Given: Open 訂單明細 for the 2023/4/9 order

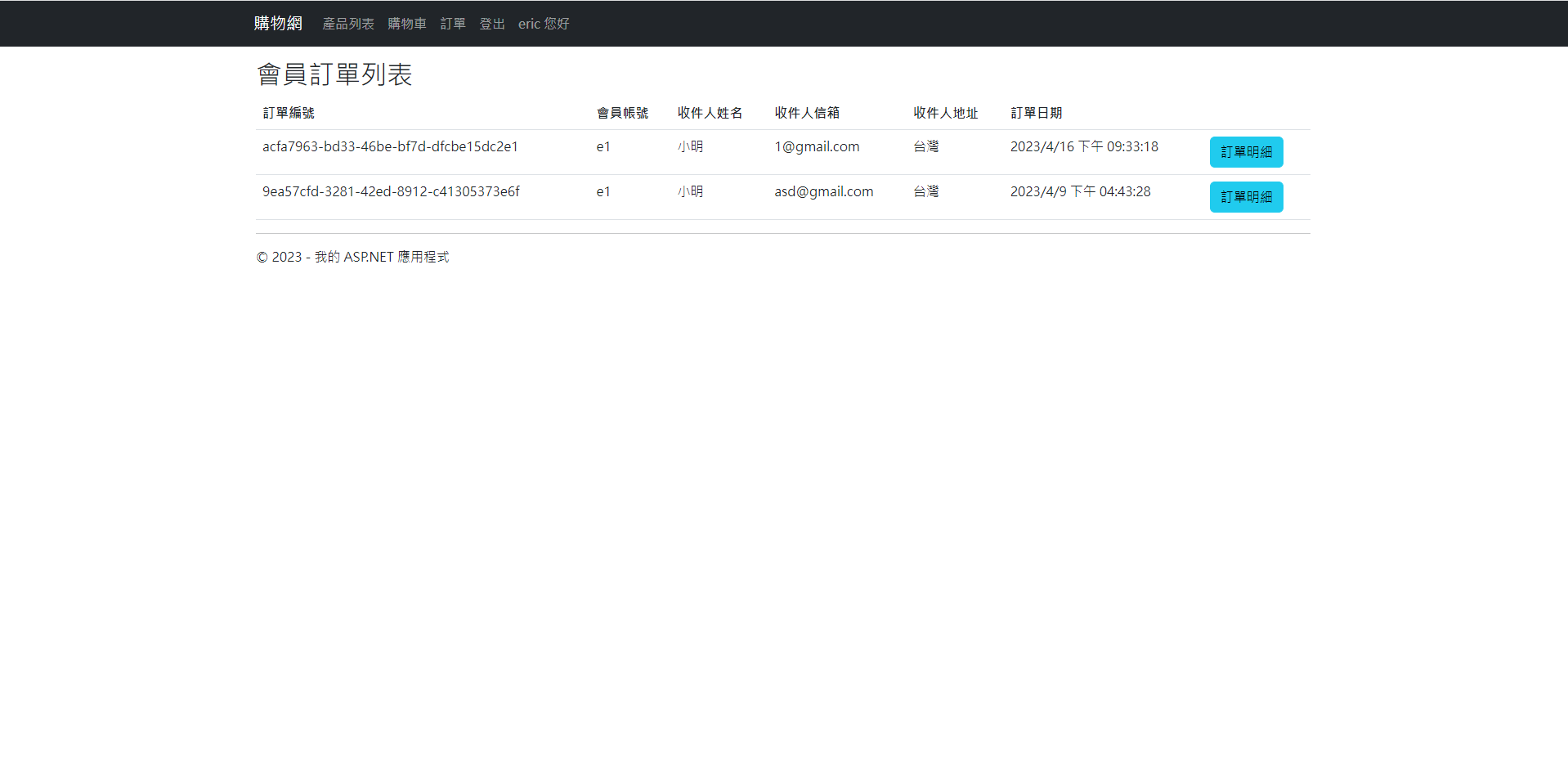Looking at the screenshot, I should click(1245, 196).
